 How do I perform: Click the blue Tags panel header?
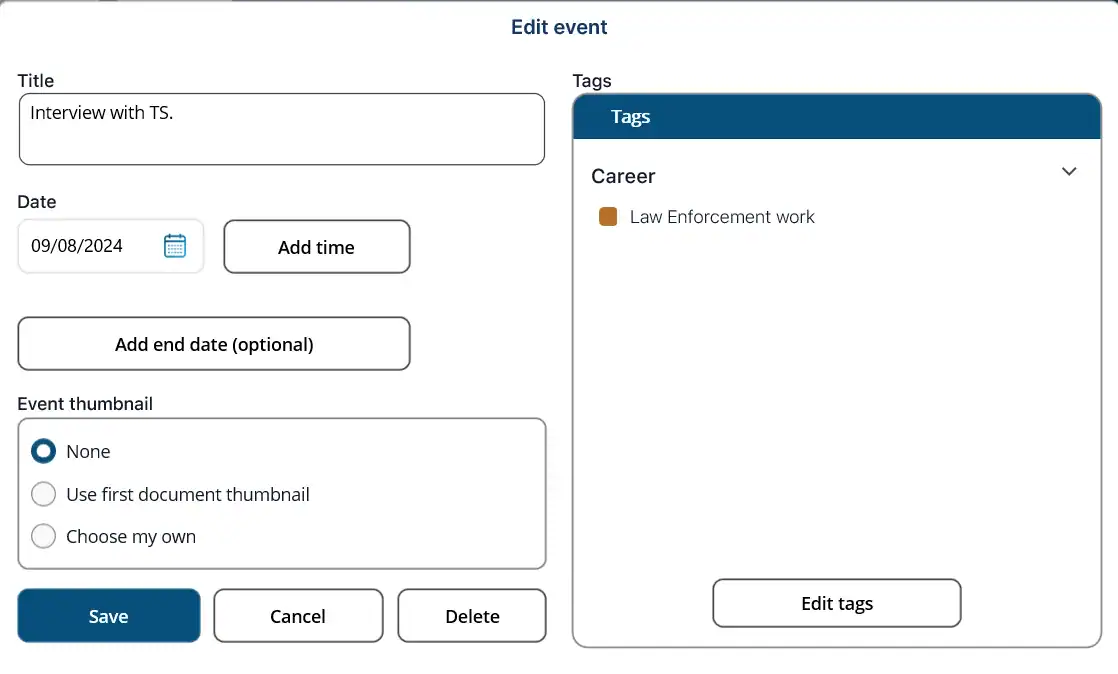click(x=837, y=117)
